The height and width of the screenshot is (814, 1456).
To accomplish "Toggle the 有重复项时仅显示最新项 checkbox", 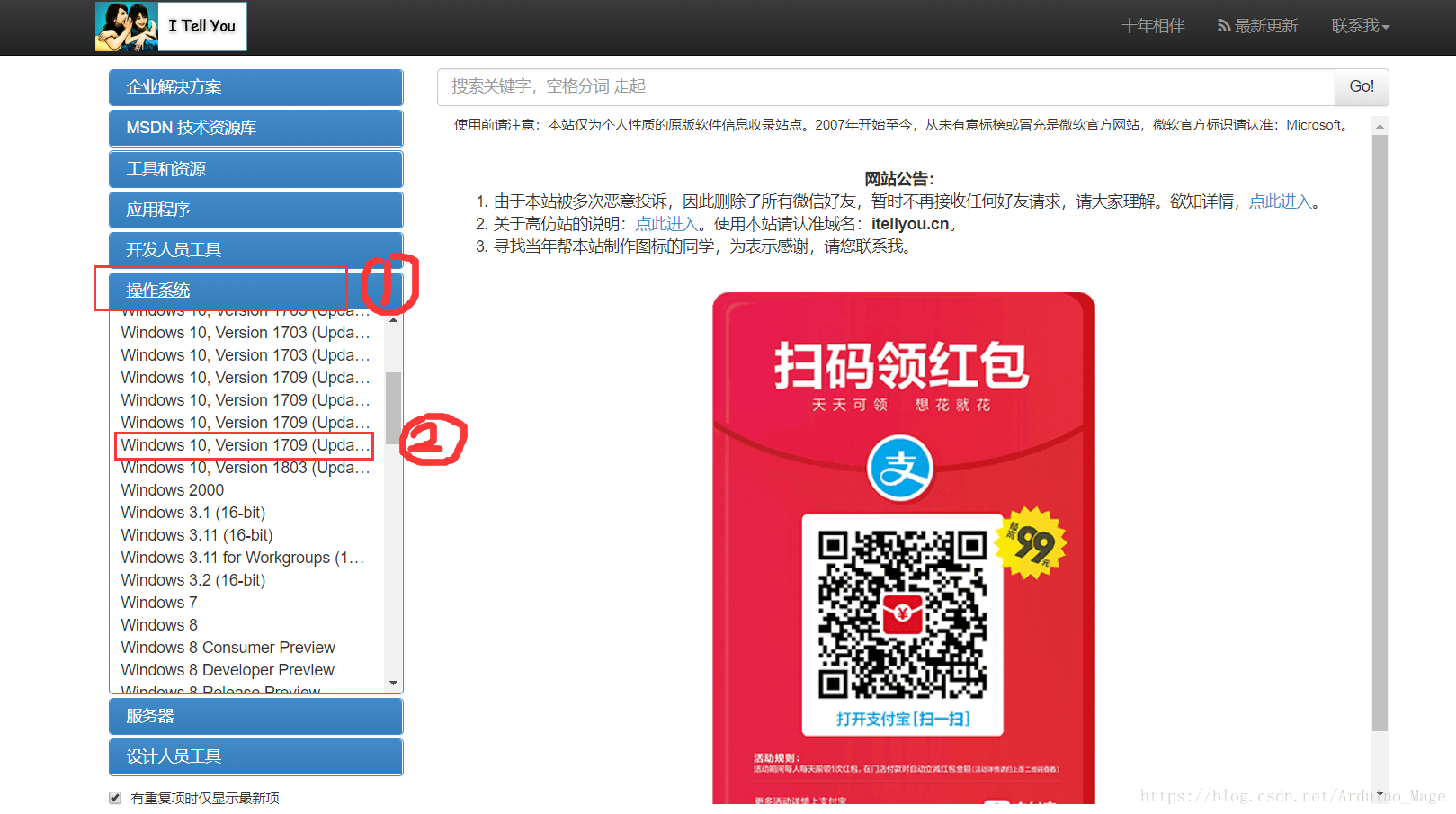I will pyautogui.click(x=115, y=798).
